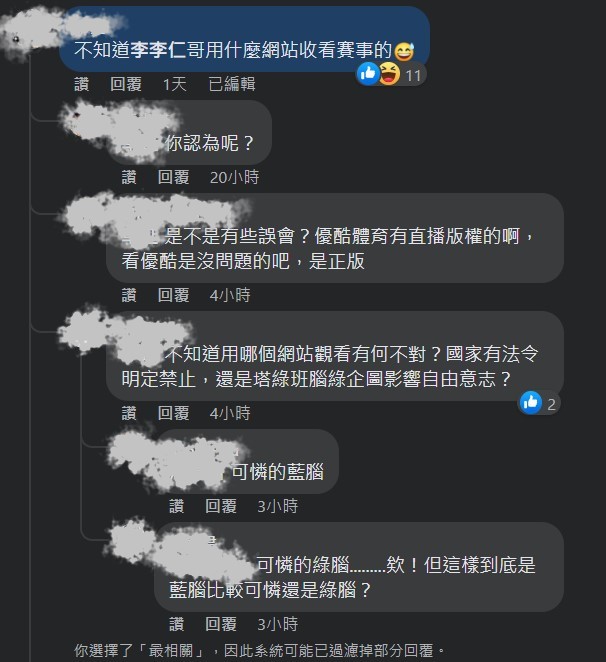Open the 20小時 timestamp link
The image size is (606, 662).
234,177
